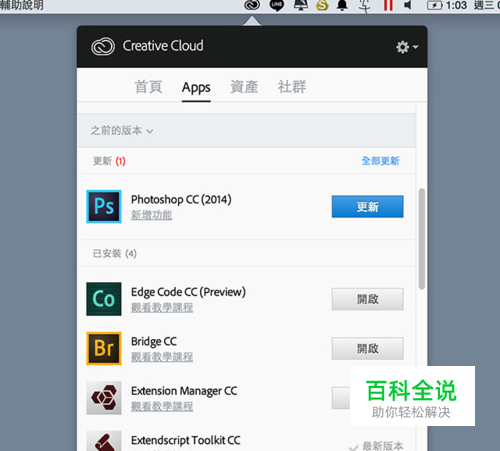The height and width of the screenshot is (451, 500).
Task: Click 開啟 button for Bridge CC
Action: click(x=367, y=349)
